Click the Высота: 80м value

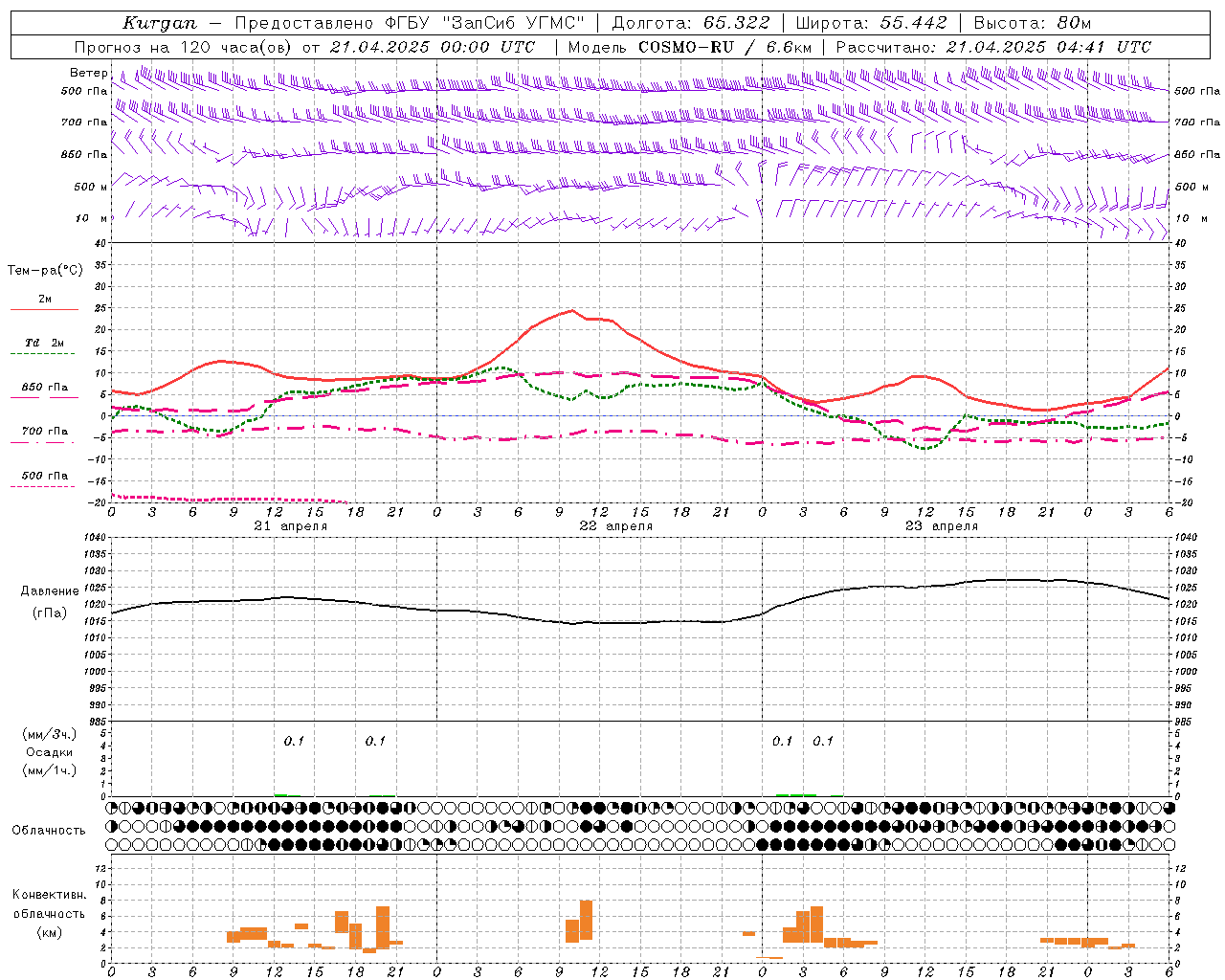coord(1032,23)
